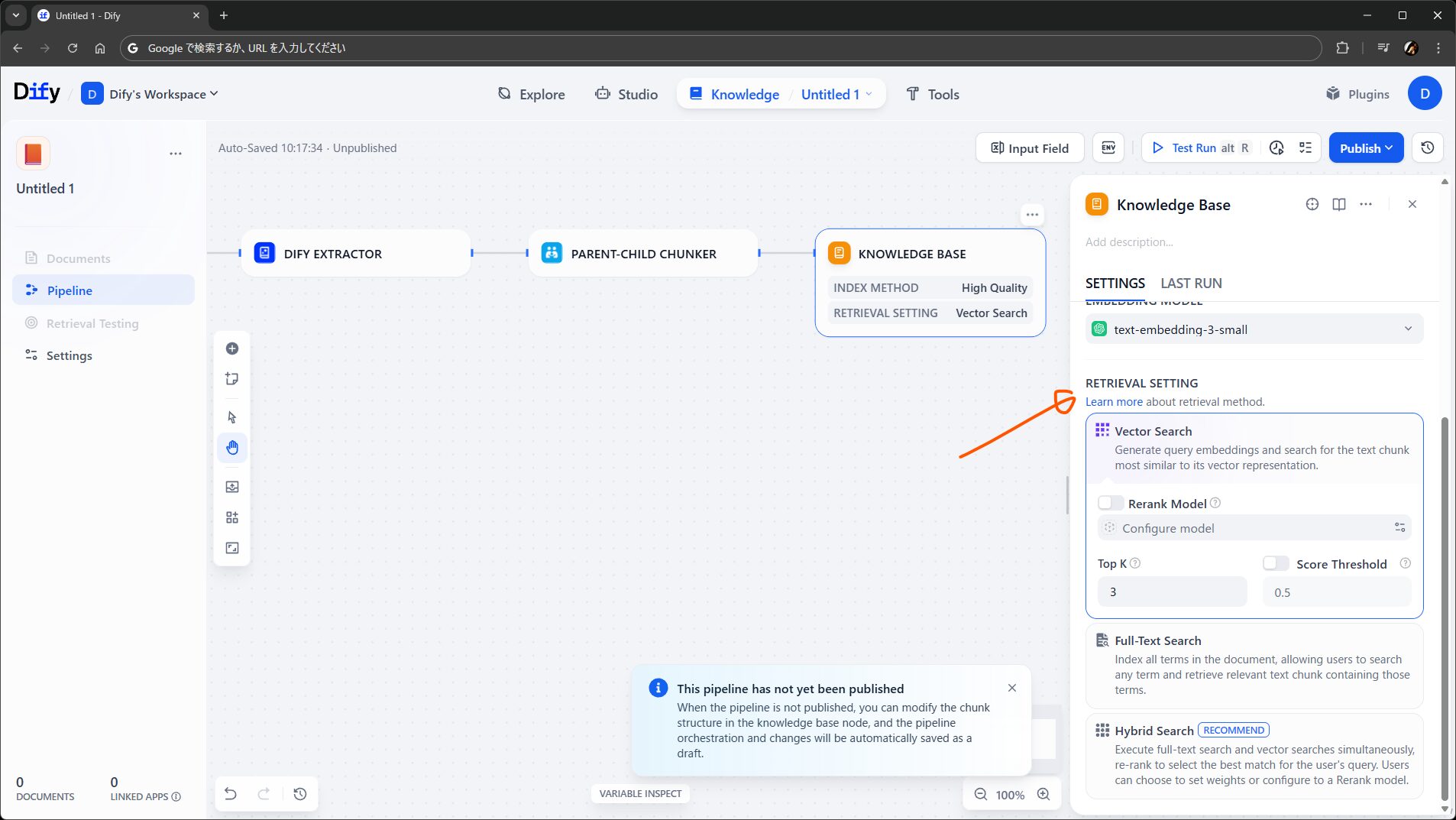Viewport: 1456px width, 820px height.
Task: Click the Learn more link
Action: coord(1114,402)
